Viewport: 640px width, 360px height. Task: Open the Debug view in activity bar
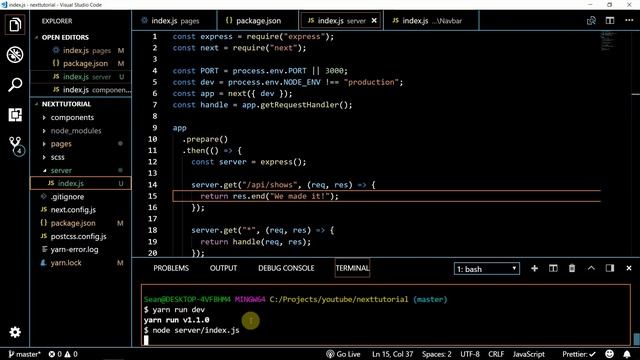click(x=15, y=55)
